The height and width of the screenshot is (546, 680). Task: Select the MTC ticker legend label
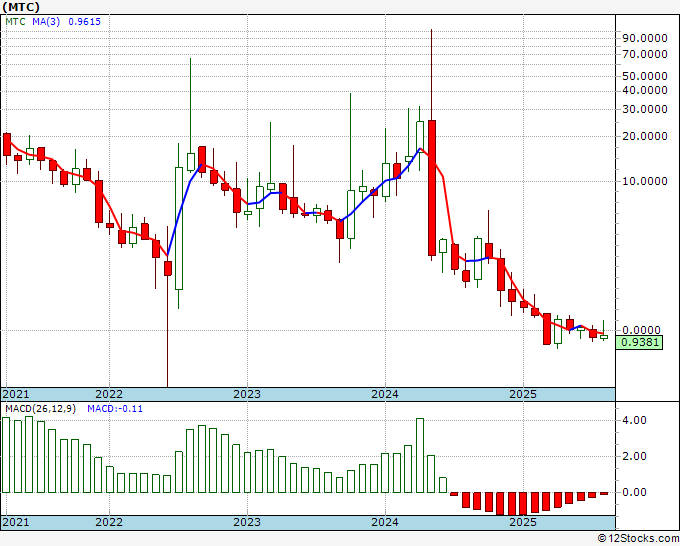coord(15,21)
